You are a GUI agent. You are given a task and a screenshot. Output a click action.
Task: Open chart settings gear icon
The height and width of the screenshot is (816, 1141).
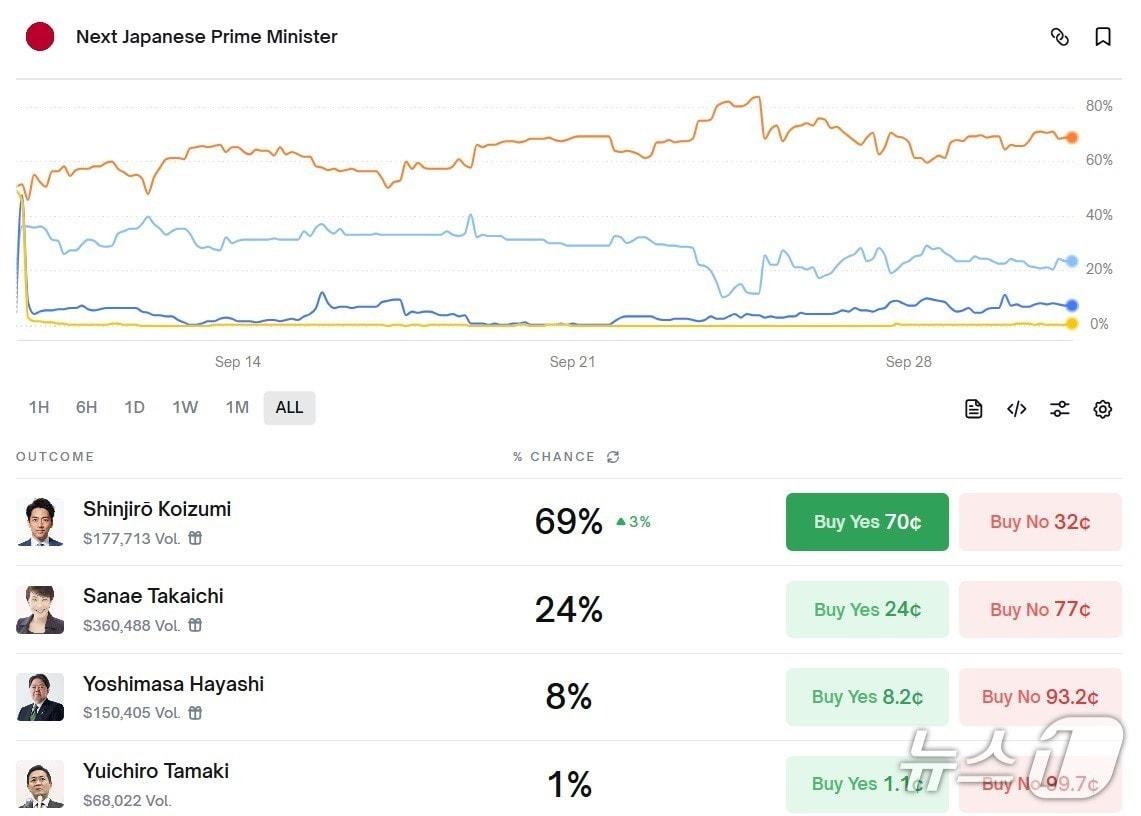1103,408
